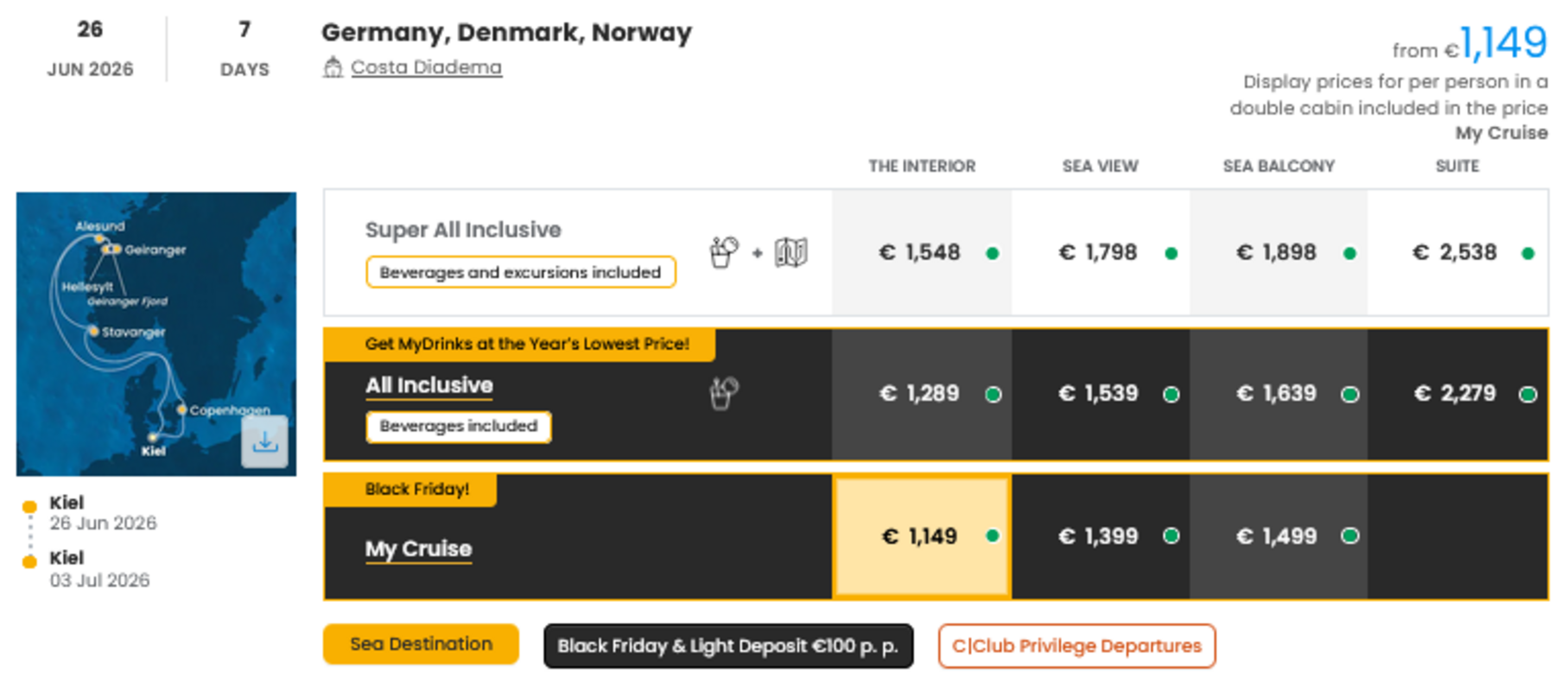Select Super All Inclusive Sea View €1,798

(x=1100, y=252)
